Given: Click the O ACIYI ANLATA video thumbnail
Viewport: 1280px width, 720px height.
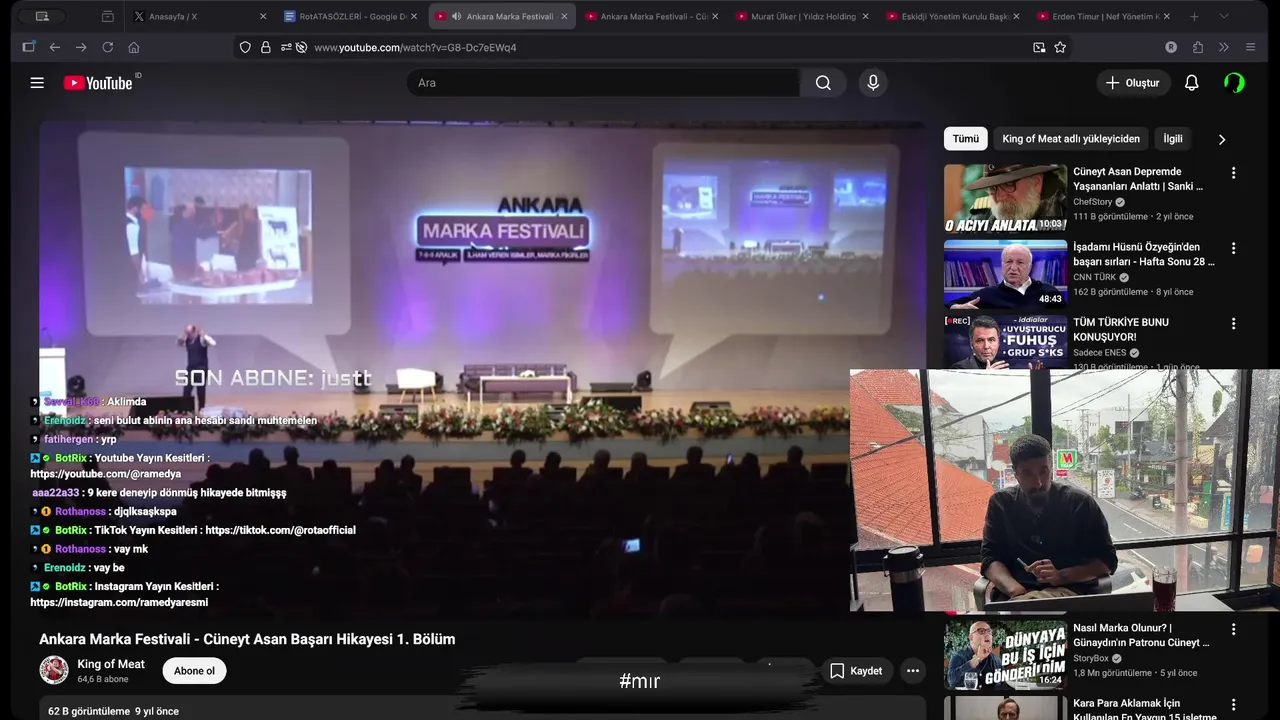Looking at the screenshot, I should [1005, 198].
